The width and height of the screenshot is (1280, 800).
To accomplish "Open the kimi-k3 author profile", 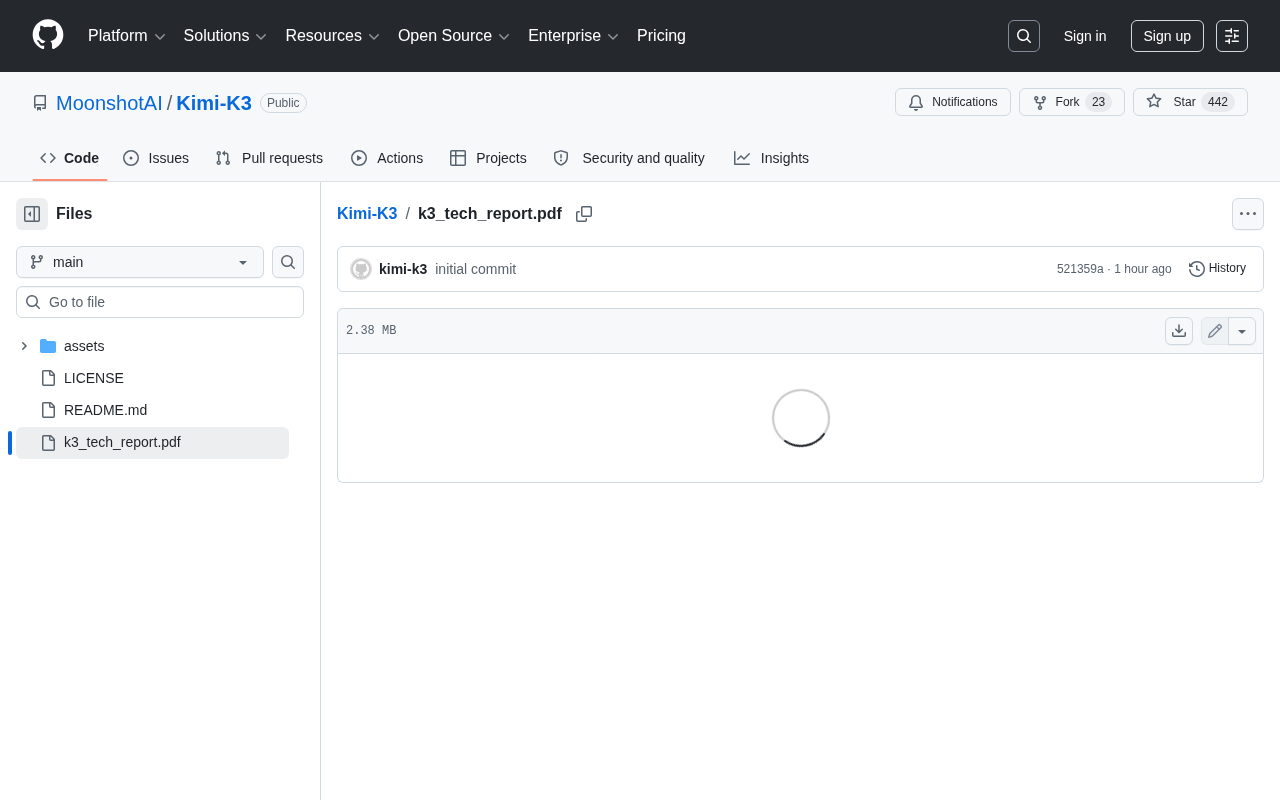I will coord(403,269).
